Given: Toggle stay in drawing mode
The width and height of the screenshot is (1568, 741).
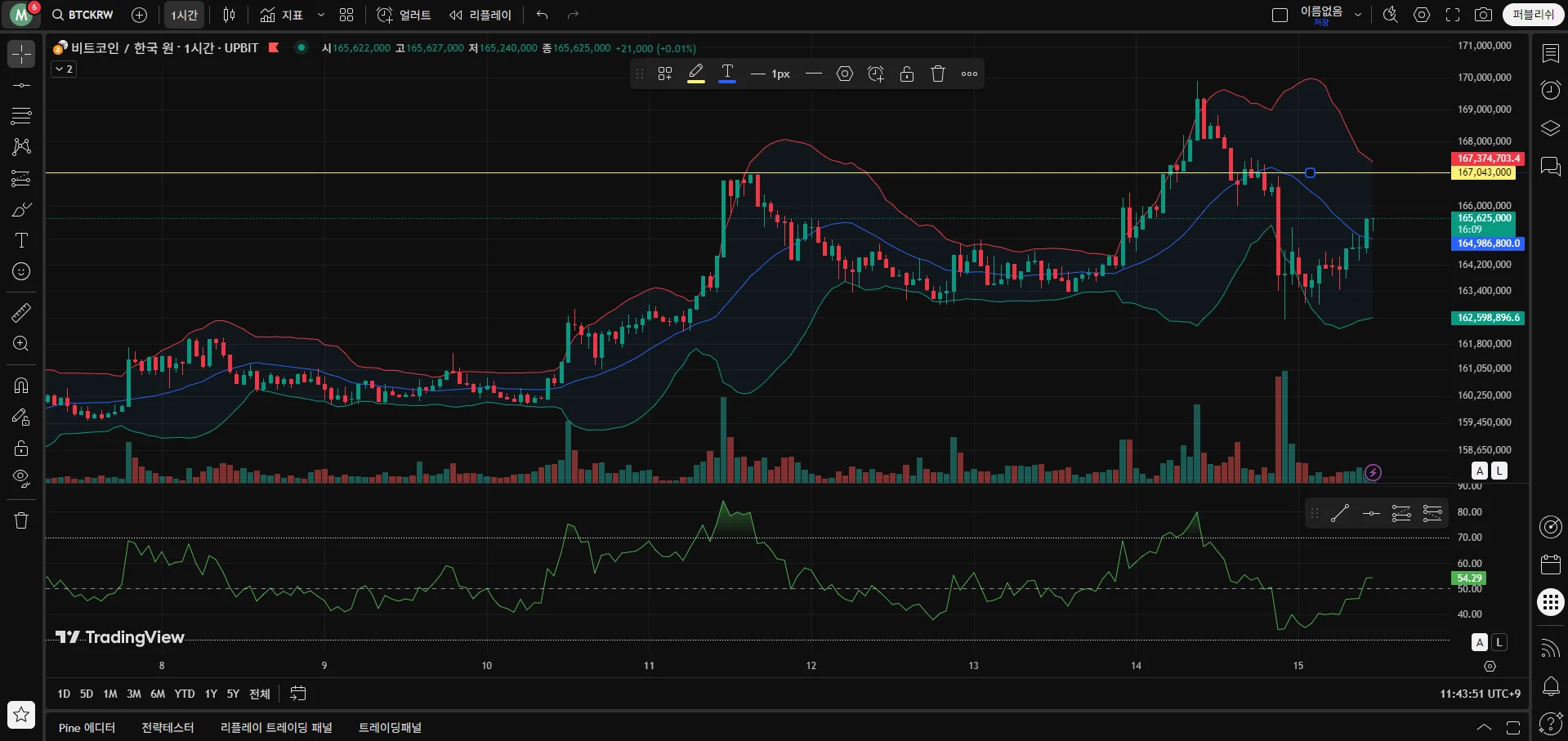Looking at the screenshot, I should click(x=21, y=417).
